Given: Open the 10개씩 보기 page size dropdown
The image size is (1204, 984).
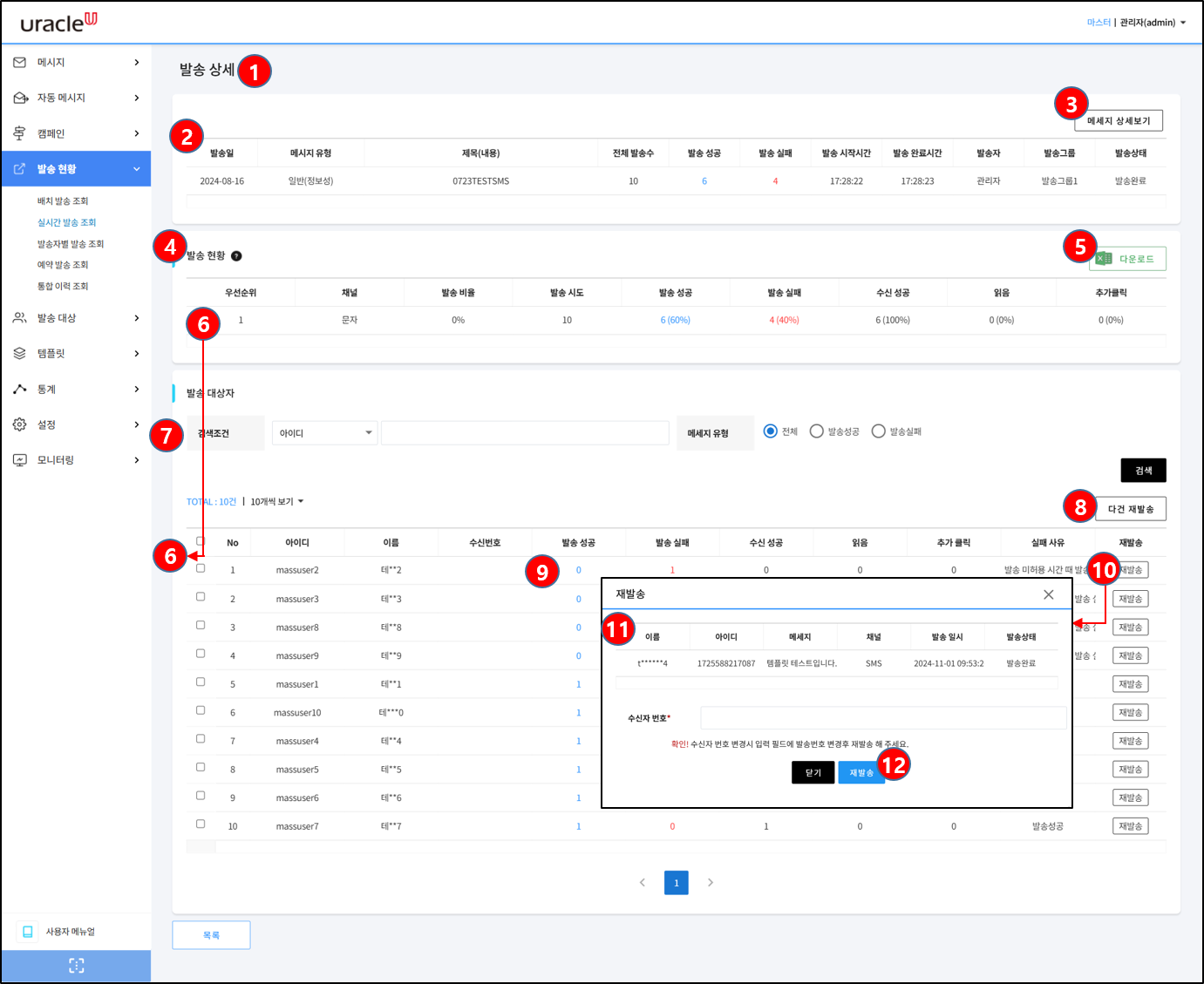Looking at the screenshot, I should (277, 502).
